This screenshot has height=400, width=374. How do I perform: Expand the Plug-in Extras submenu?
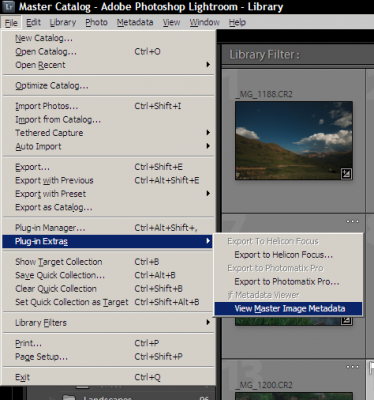point(108,241)
